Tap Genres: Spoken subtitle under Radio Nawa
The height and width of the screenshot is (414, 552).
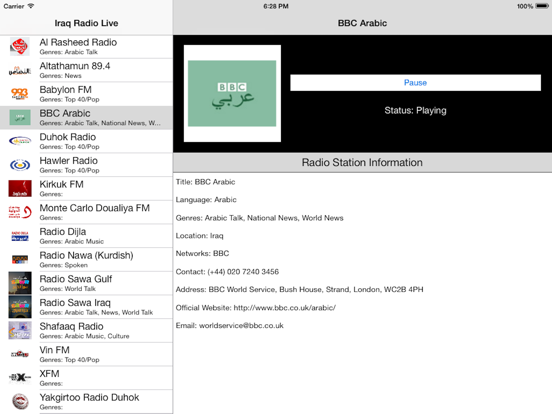(x=64, y=265)
